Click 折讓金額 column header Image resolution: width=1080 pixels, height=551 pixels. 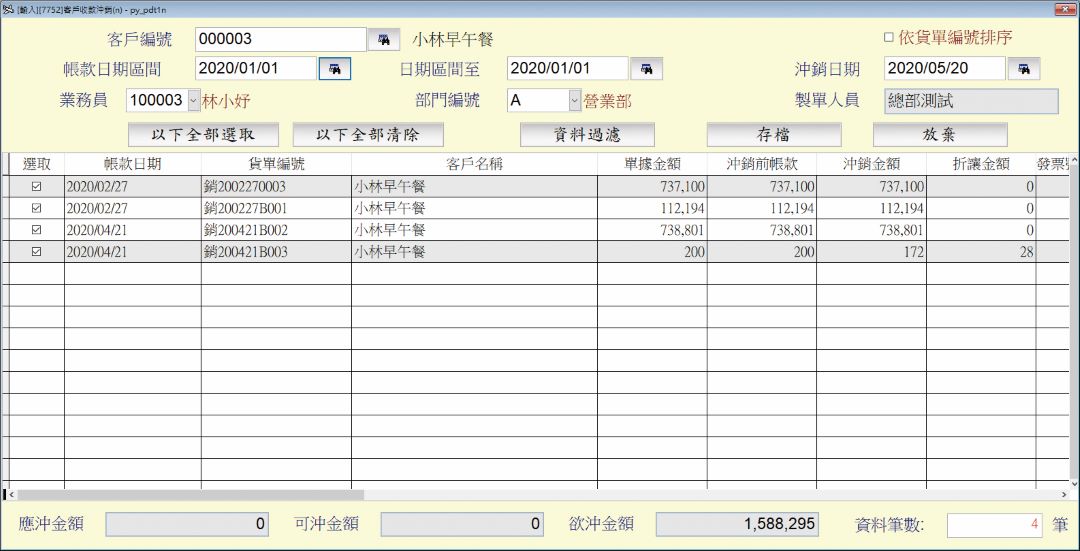tap(982, 164)
